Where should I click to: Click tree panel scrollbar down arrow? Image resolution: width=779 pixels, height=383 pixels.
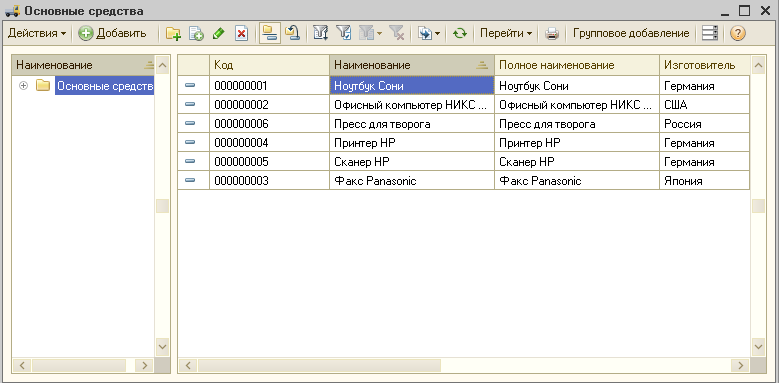click(163, 346)
